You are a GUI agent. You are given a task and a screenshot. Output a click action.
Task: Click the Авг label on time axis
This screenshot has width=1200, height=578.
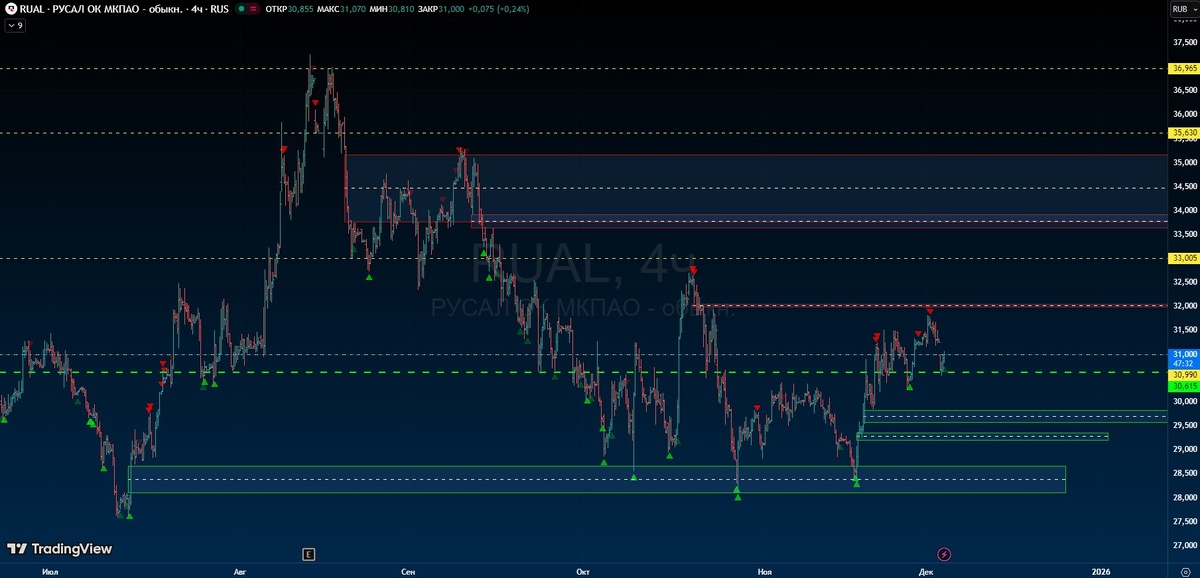click(239, 571)
